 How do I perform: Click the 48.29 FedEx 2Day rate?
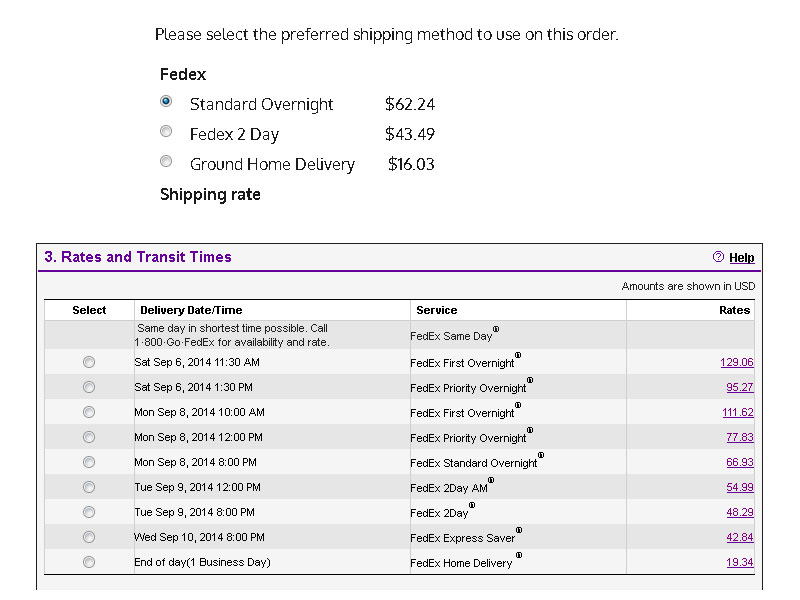point(740,512)
